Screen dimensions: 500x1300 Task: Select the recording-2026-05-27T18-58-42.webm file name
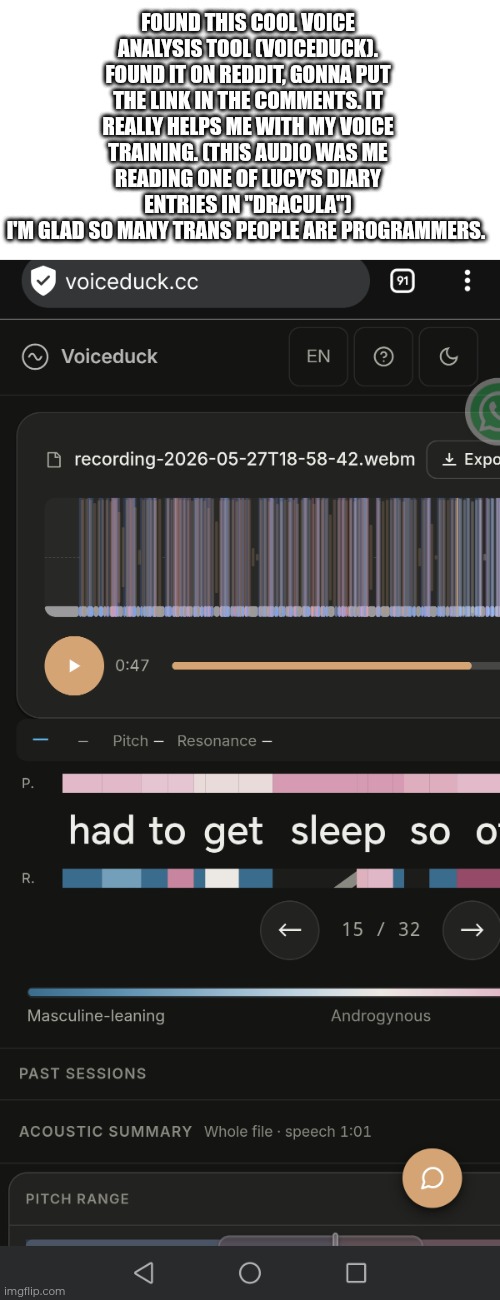click(244, 460)
